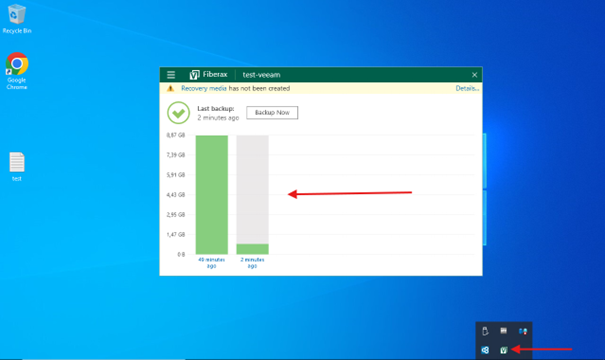This screenshot has height=360, width=605.
Task: Open the Veeam agent hamburger menu
Action: [171, 75]
